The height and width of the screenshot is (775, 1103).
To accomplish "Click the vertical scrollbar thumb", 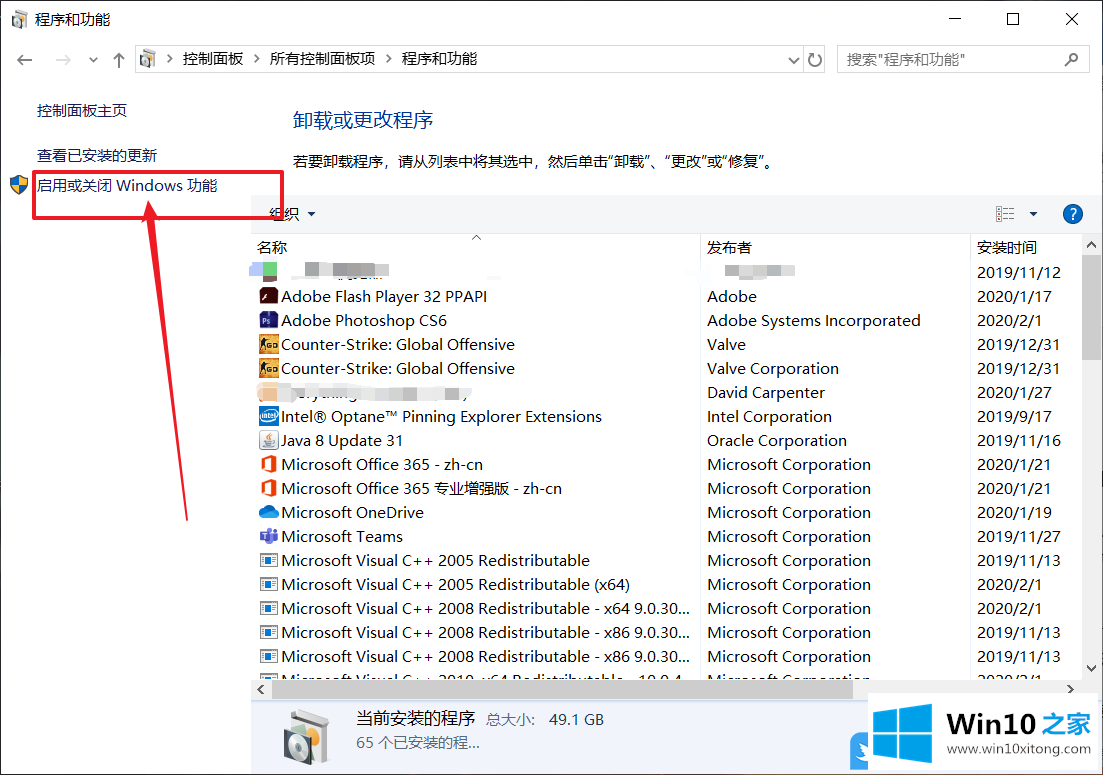I will coord(1091,307).
